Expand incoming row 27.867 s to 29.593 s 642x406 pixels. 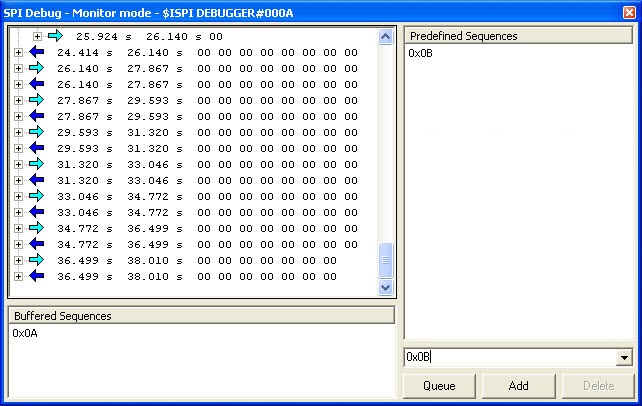point(18,116)
